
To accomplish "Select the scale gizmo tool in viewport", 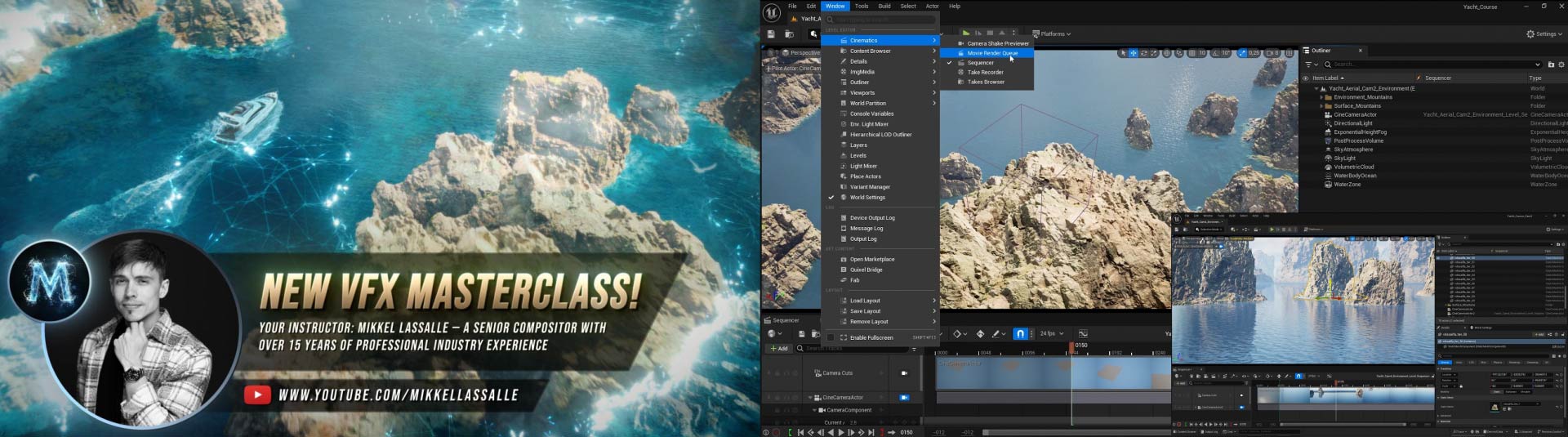I will click(1154, 53).
